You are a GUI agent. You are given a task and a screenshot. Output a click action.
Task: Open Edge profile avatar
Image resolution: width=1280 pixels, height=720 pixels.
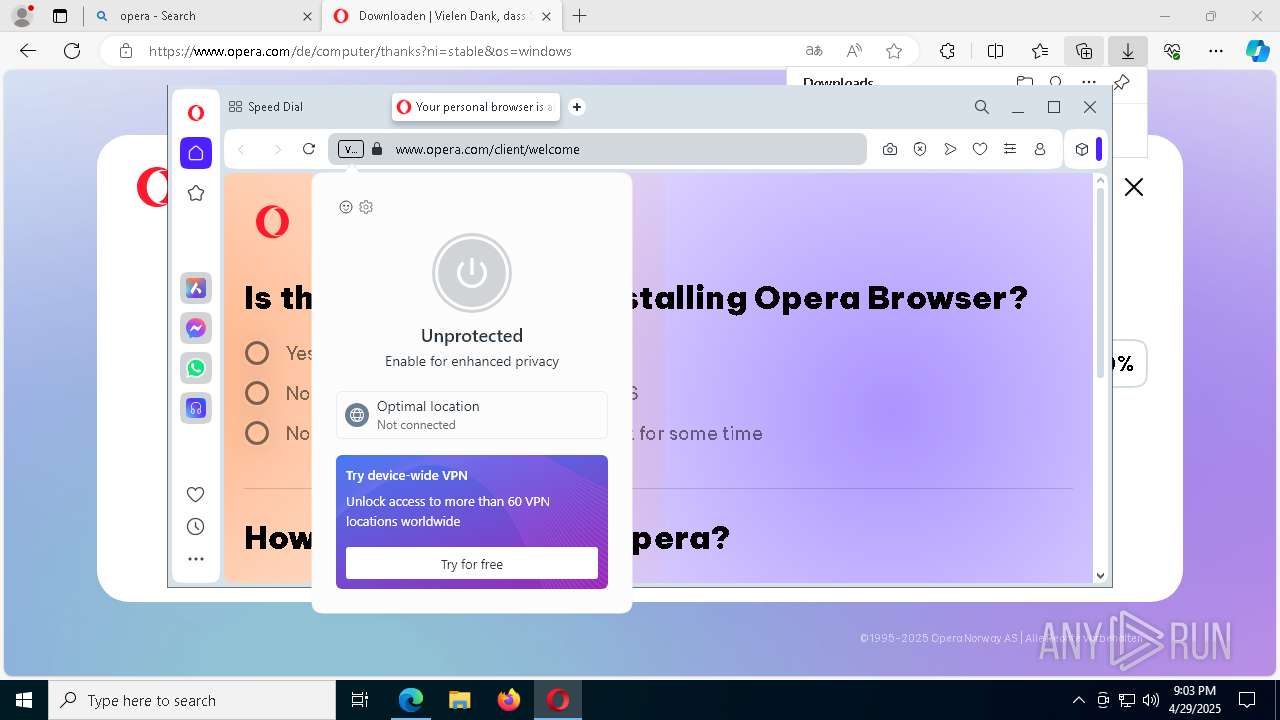22,16
